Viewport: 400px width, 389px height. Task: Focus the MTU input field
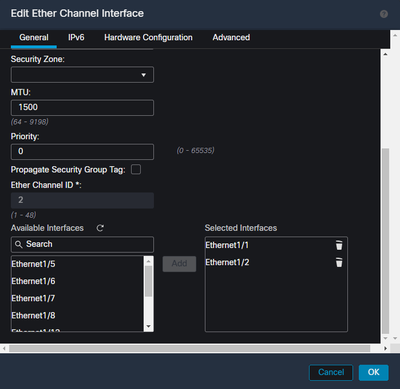coord(82,108)
